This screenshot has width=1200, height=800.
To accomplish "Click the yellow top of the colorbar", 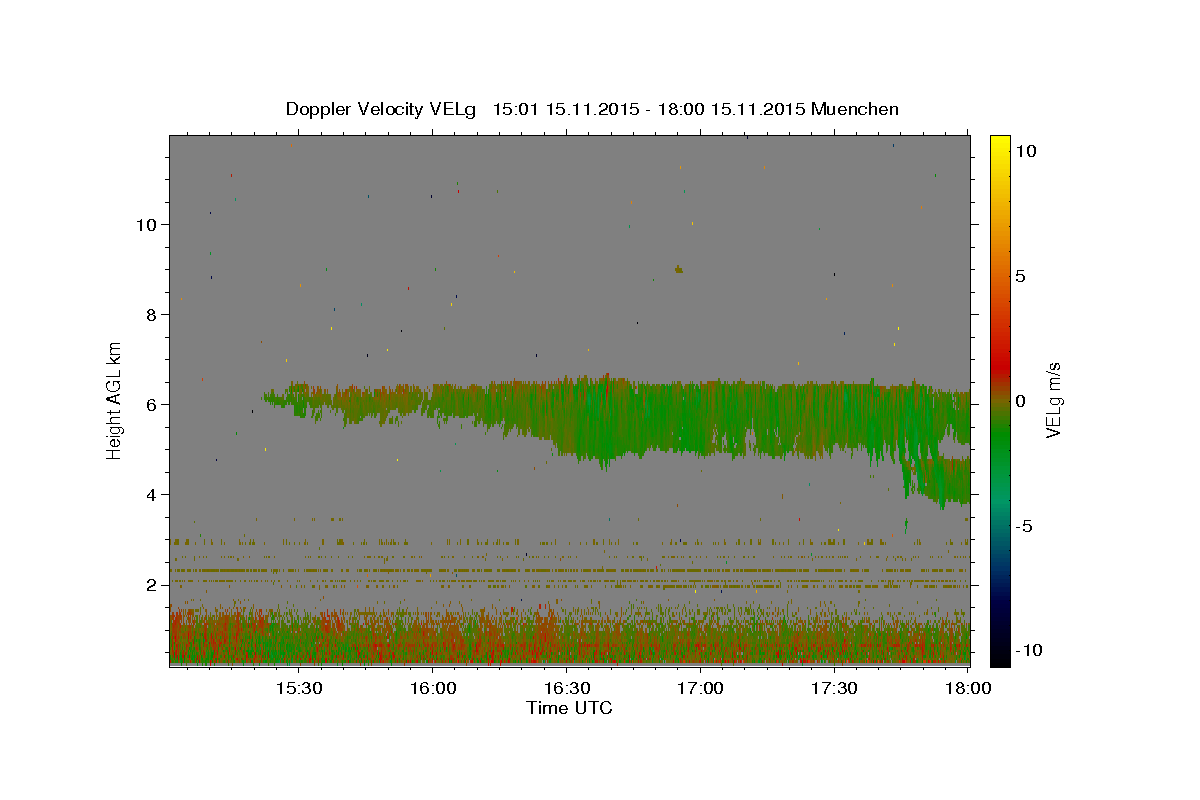I will point(999,145).
